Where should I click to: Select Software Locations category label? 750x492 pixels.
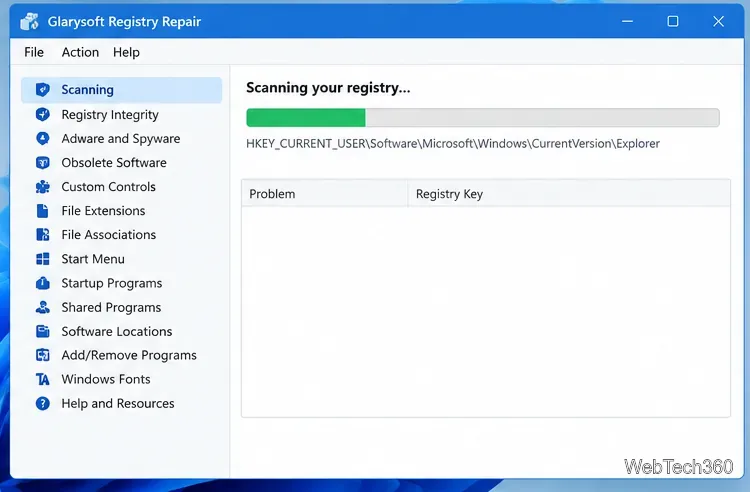point(117,331)
